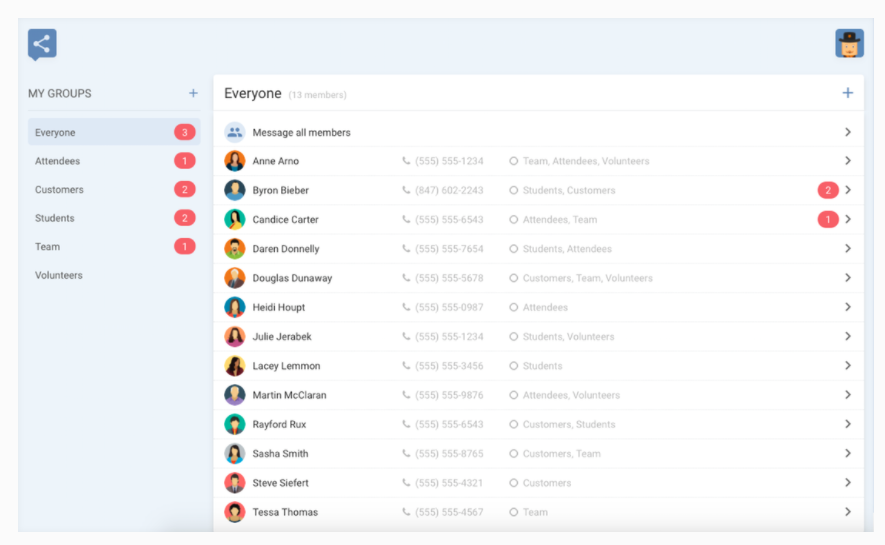Image resolution: width=885 pixels, height=545 pixels.
Task: Click 'Team, Attendees, Volunteers' group text
Action: [x=586, y=161]
